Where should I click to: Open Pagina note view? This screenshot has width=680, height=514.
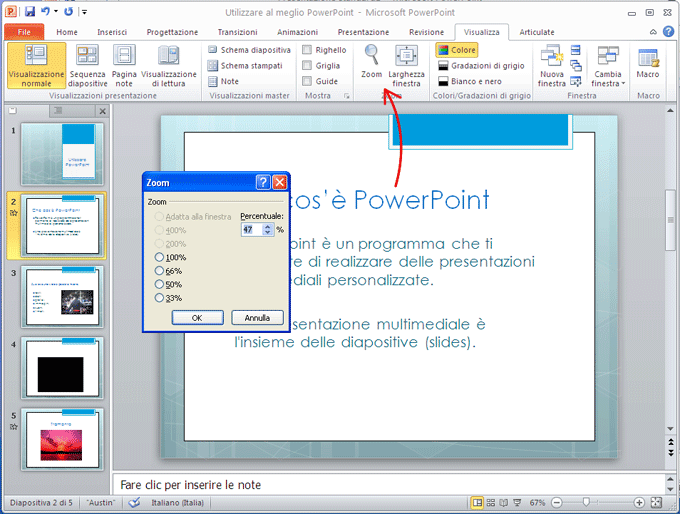tap(124, 65)
